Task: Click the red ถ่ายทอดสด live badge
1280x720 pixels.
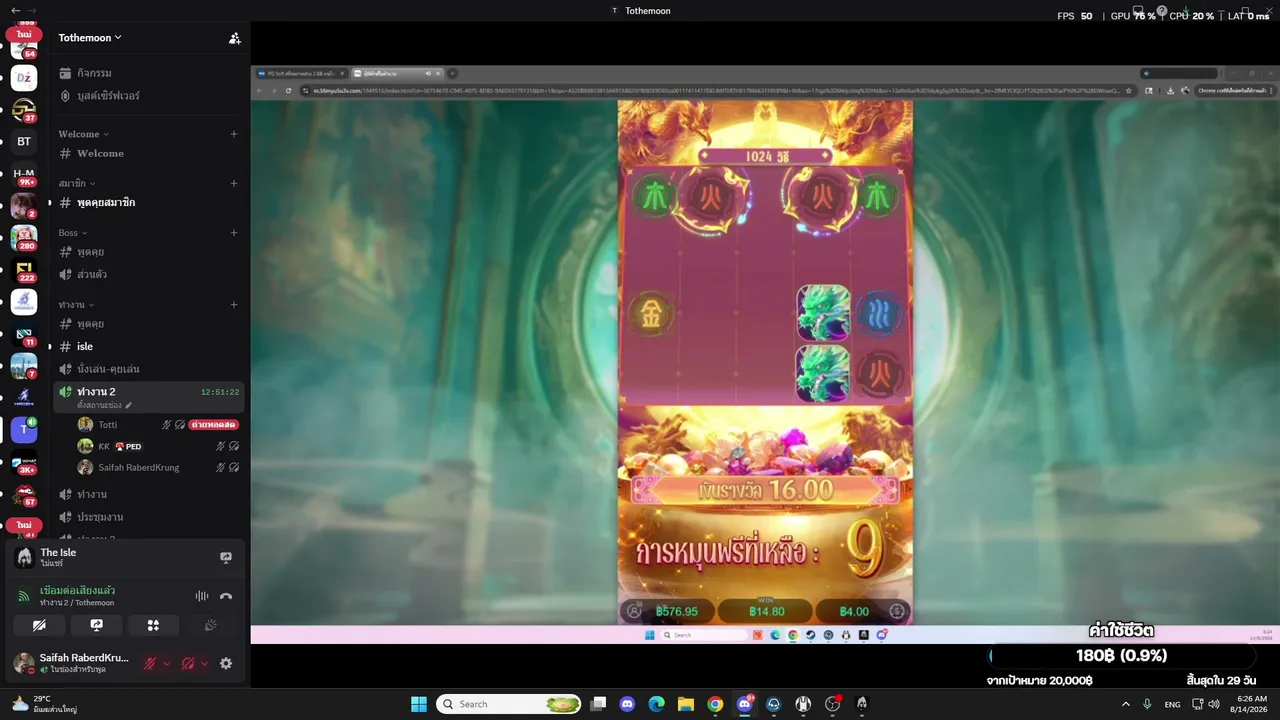Action: pos(213,425)
